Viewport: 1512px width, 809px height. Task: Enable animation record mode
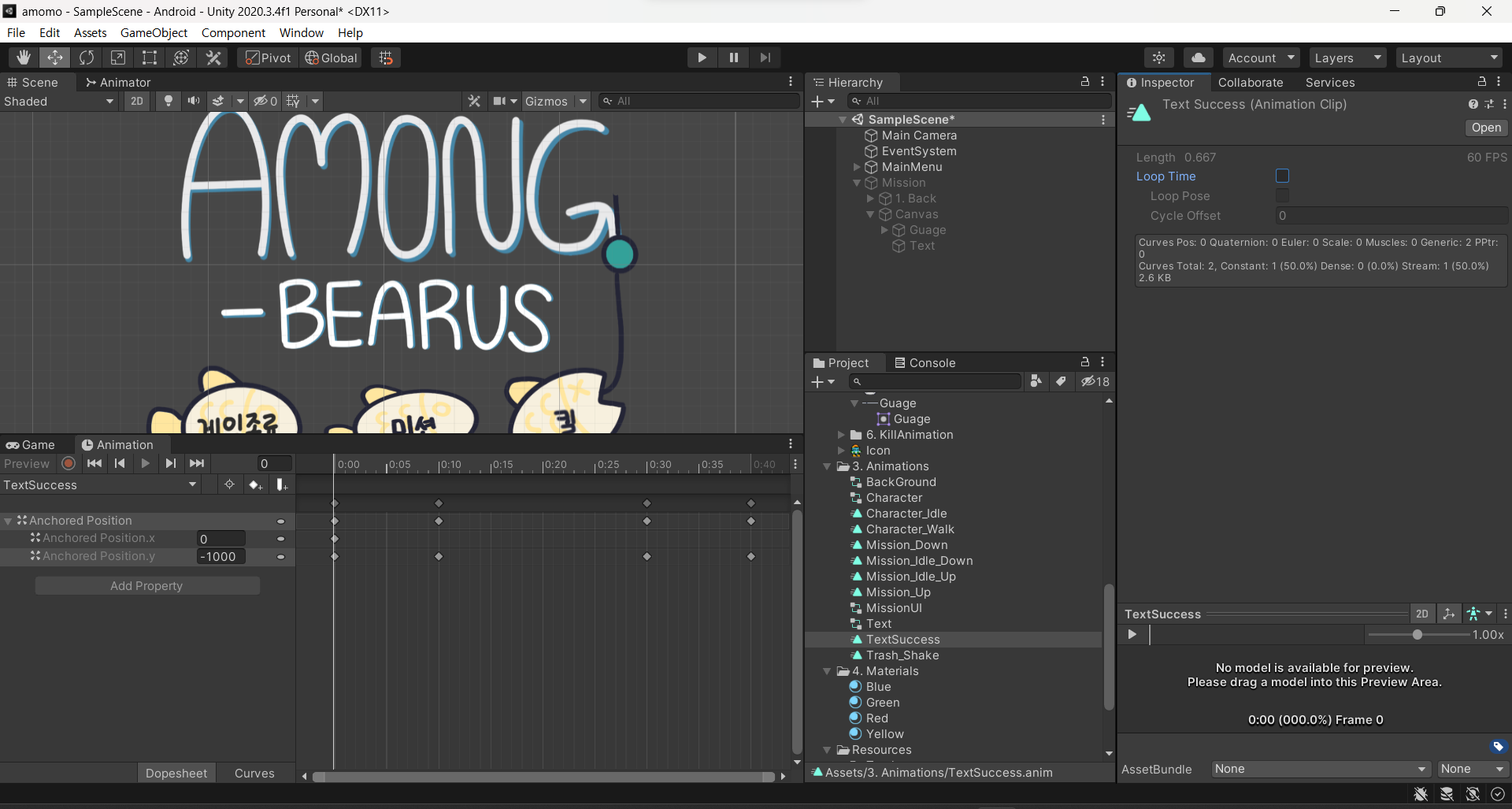pos(69,463)
